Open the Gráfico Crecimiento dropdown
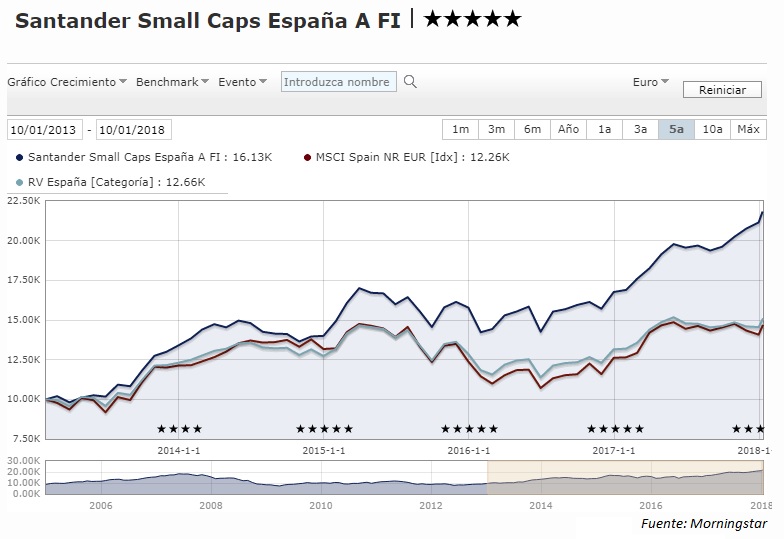Screen dimensions: 784x539 [x=67, y=82]
